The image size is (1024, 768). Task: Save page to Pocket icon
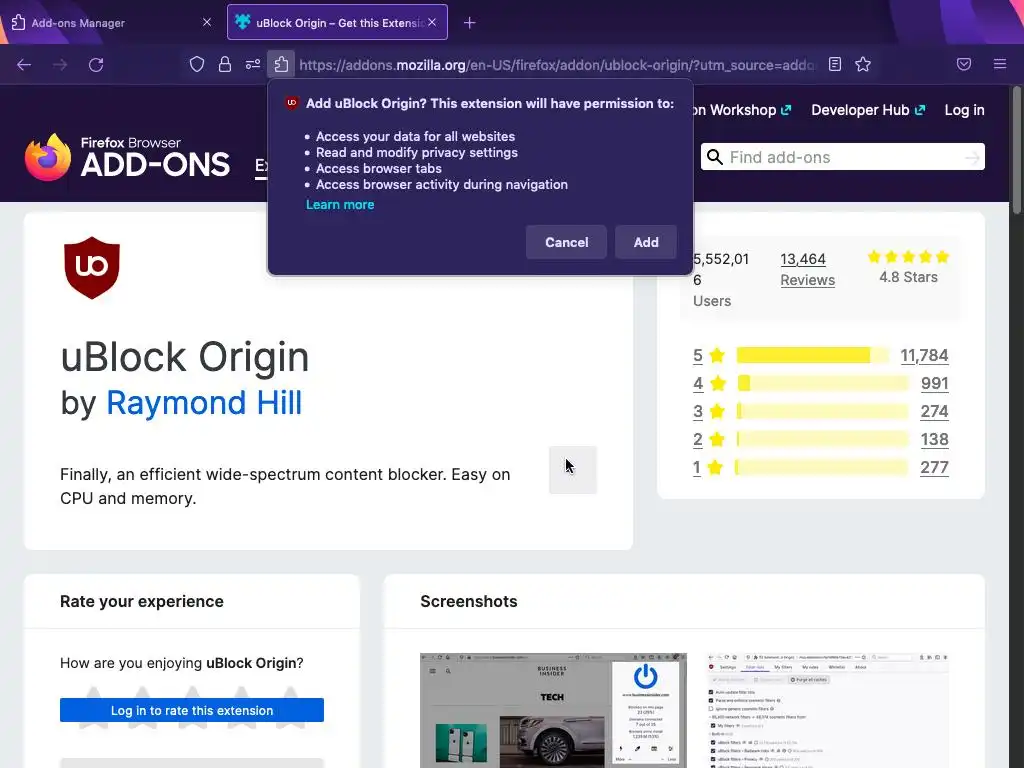coord(964,64)
